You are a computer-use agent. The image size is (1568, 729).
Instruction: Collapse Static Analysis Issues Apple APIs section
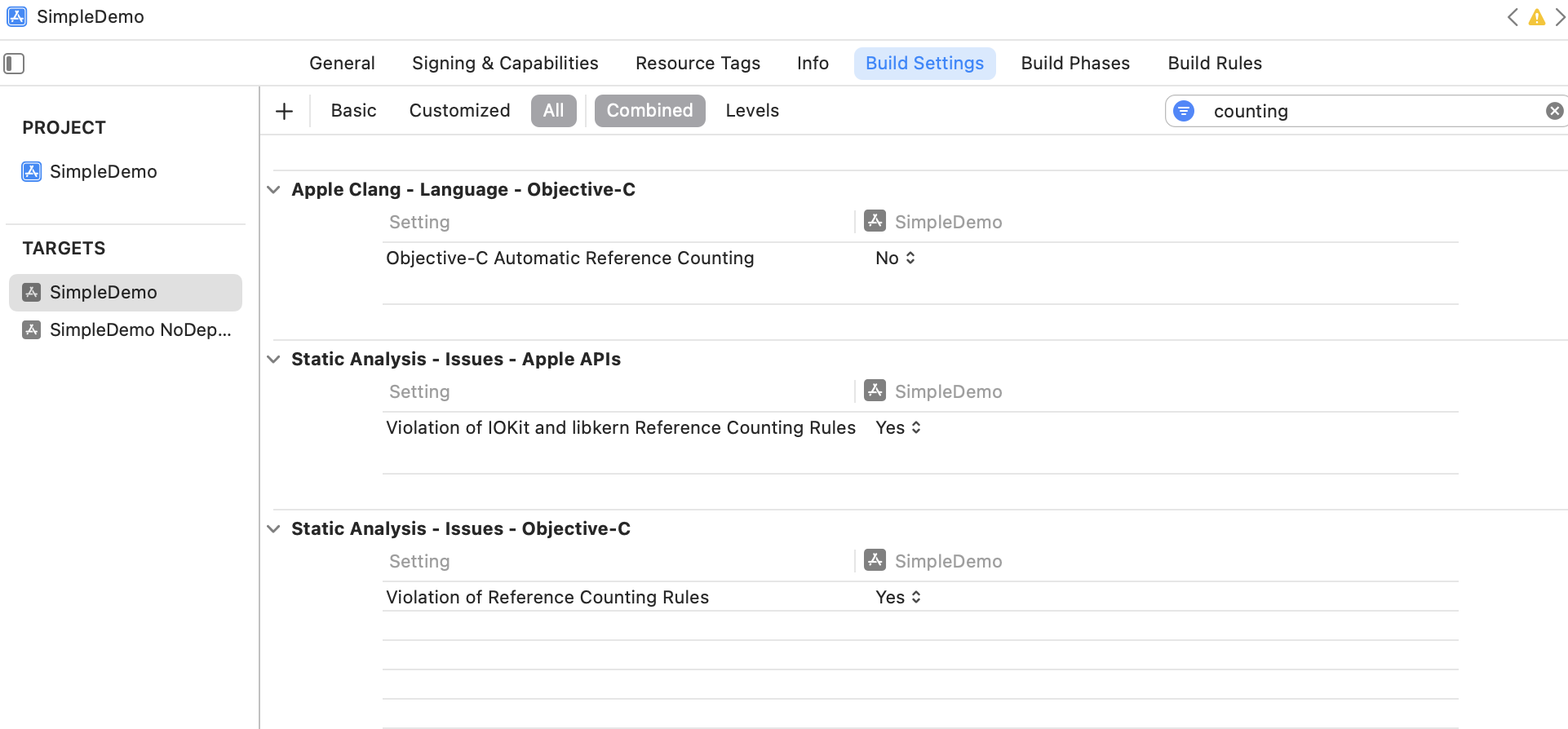click(x=274, y=360)
